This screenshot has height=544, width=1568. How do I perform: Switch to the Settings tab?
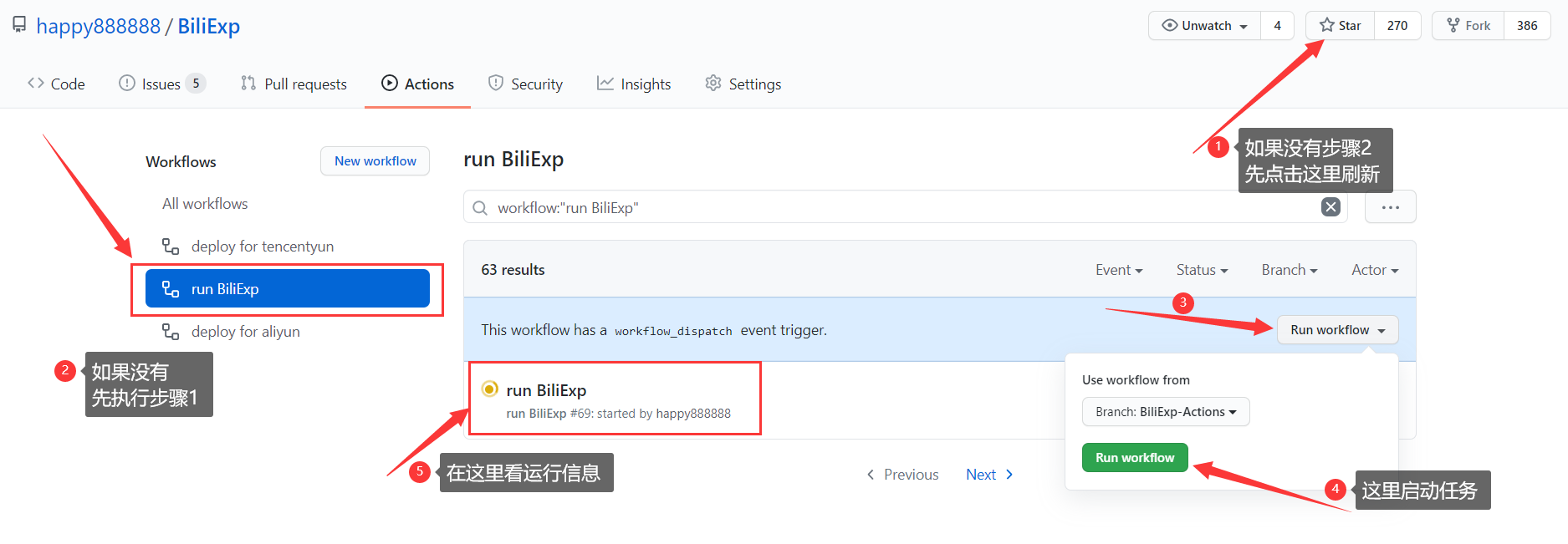[x=743, y=84]
